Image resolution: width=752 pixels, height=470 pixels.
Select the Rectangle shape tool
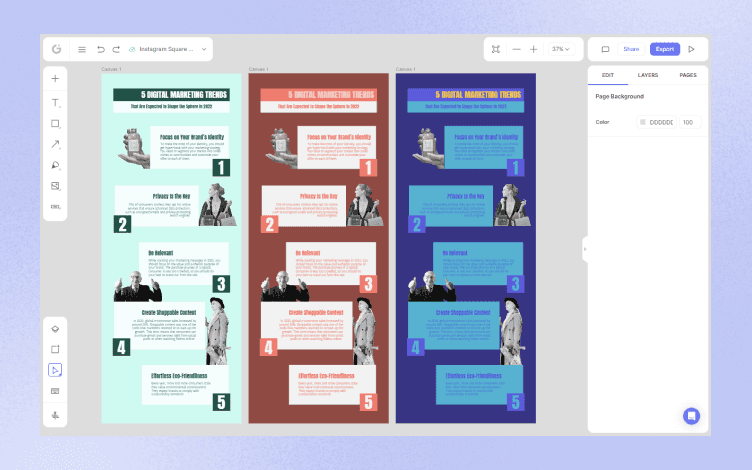pyautogui.click(x=55, y=124)
